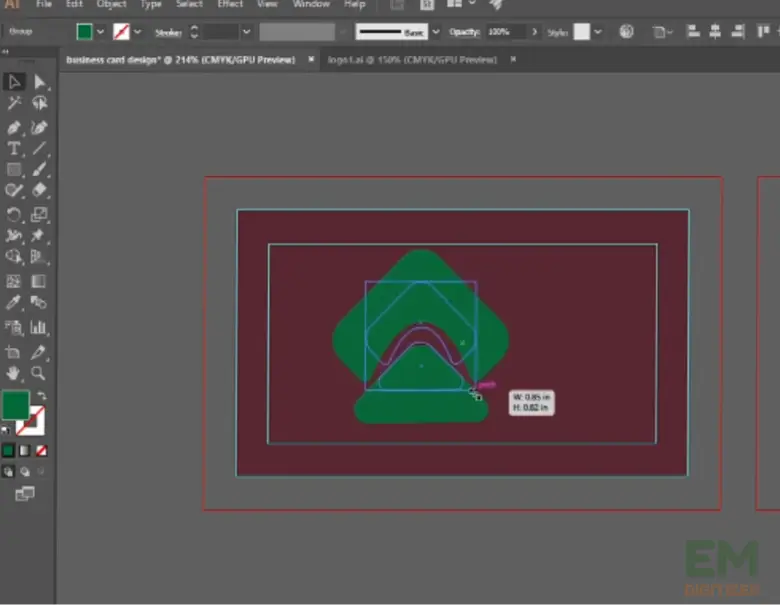
Task: Select the Puppet Warp pin tool
Action: pyautogui.click(x=39, y=235)
